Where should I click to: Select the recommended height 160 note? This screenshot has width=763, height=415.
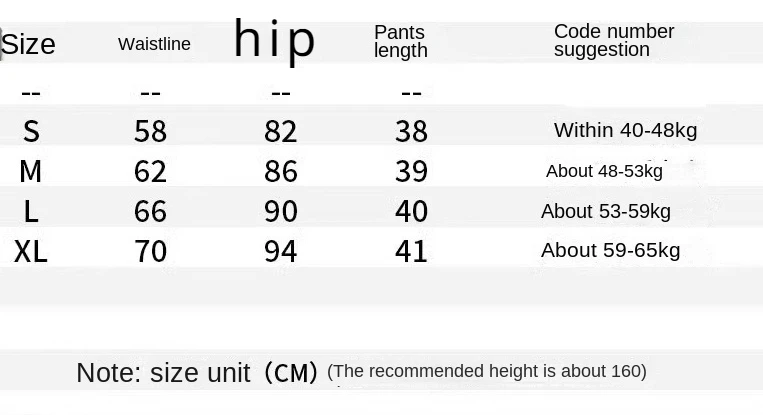coord(487,371)
